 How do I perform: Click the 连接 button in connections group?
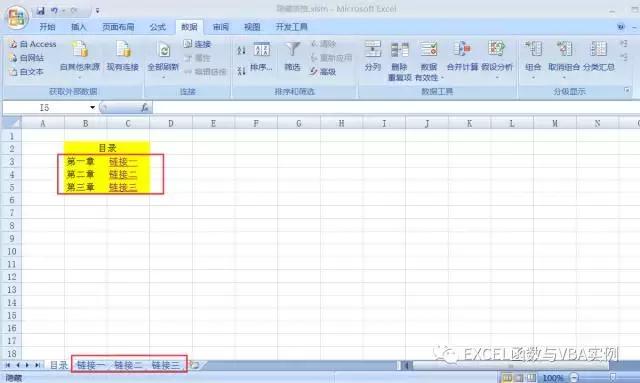click(197, 44)
